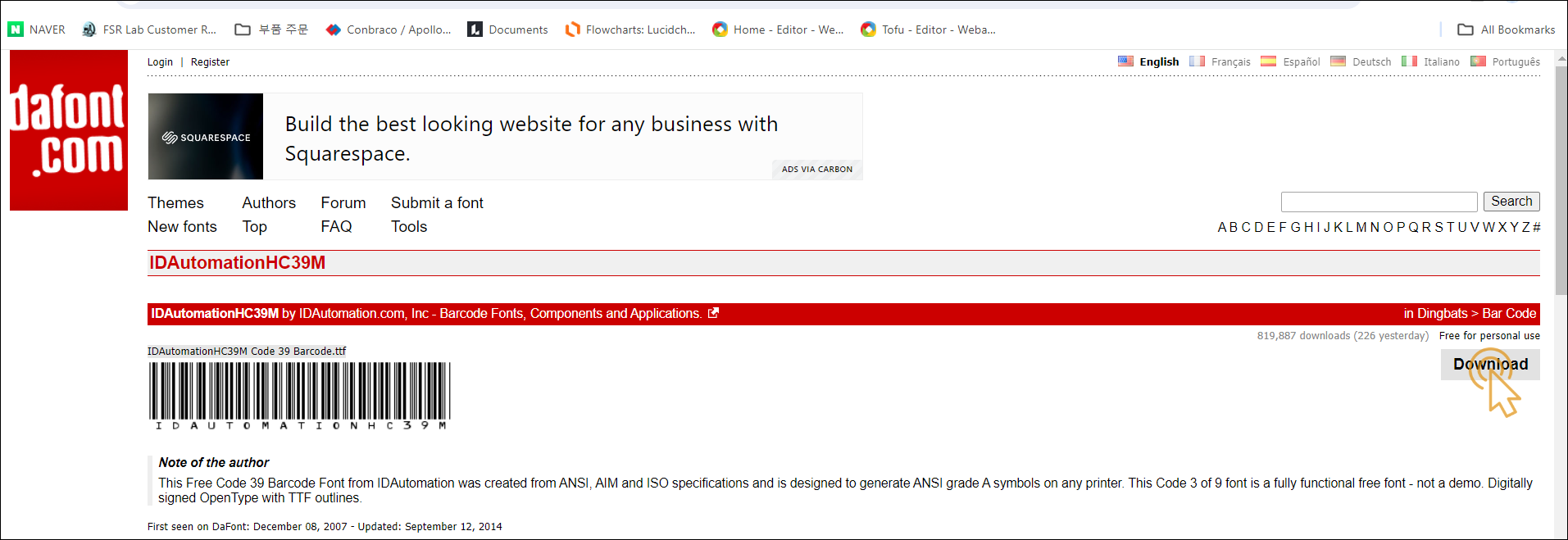Switch language to Español
The height and width of the screenshot is (540, 1568).
[1291, 61]
